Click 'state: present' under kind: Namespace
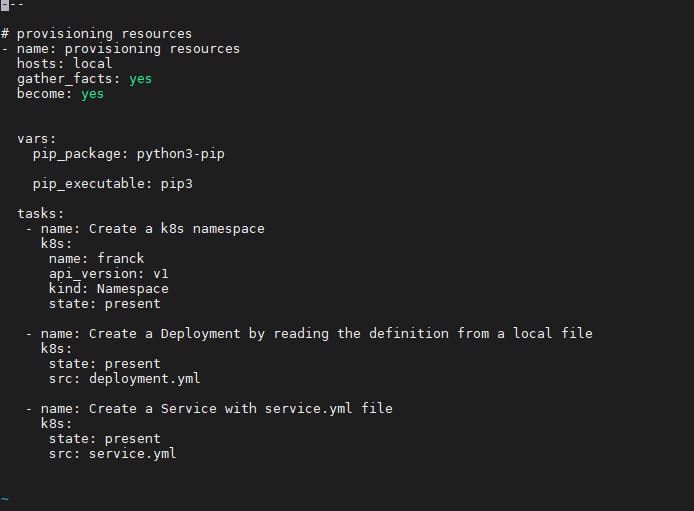This screenshot has height=511, width=694. pyautogui.click(x=104, y=304)
